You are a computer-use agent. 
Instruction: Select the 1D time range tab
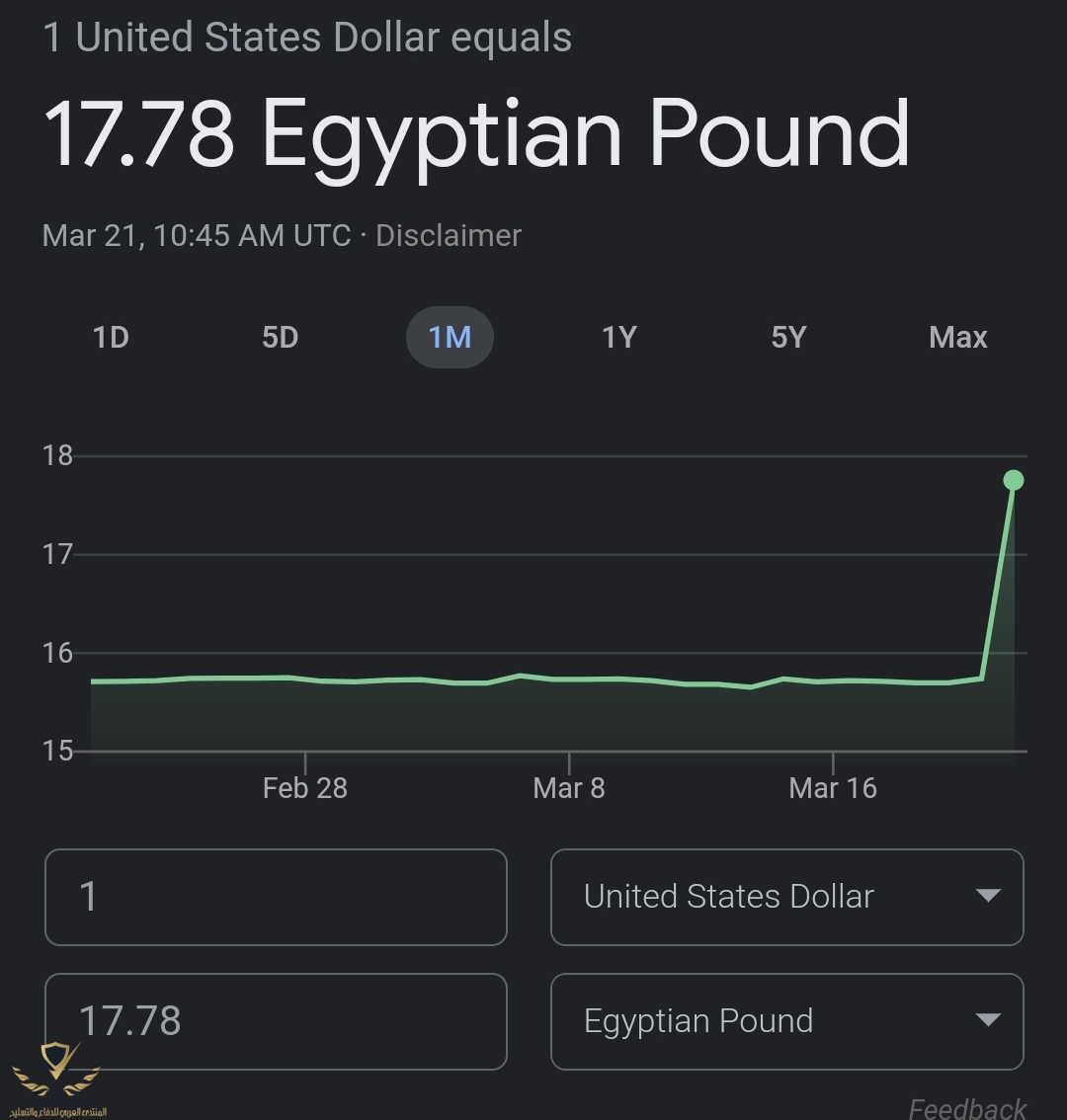click(111, 337)
